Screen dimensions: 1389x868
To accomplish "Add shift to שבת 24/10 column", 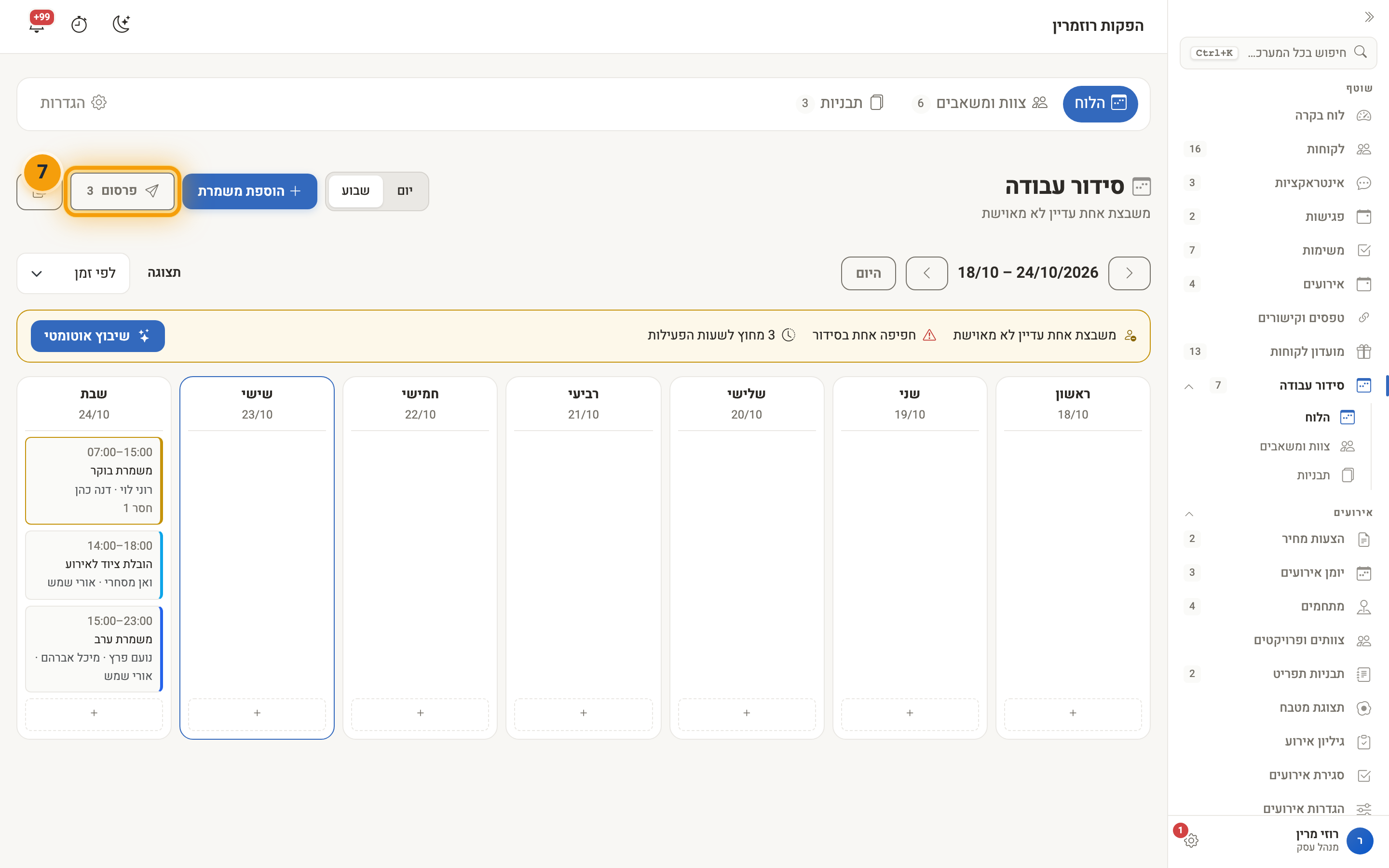I will [x=94, y=713].
